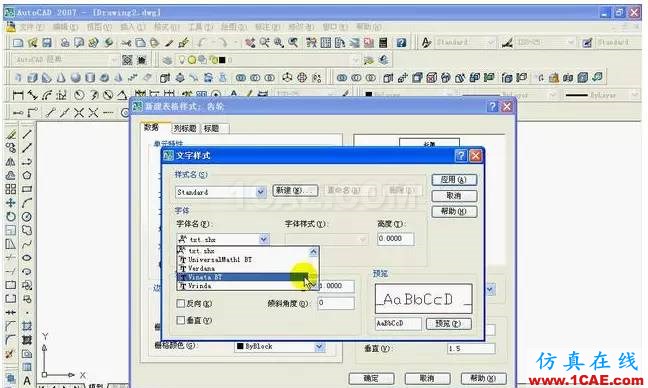The image size is (648, 388).
Task: Click the 预览 (Preview) button
Action: 448,324
